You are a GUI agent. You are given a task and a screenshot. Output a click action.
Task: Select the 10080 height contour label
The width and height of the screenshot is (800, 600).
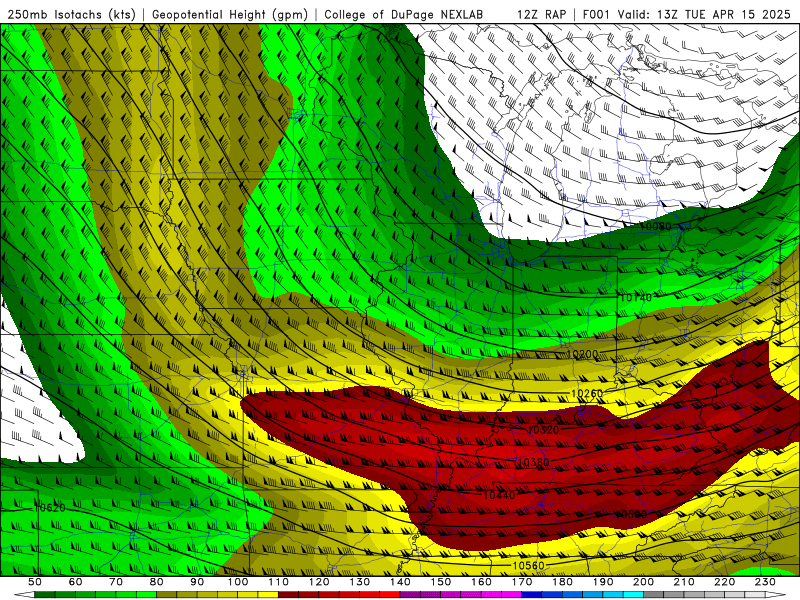(656, 226)
